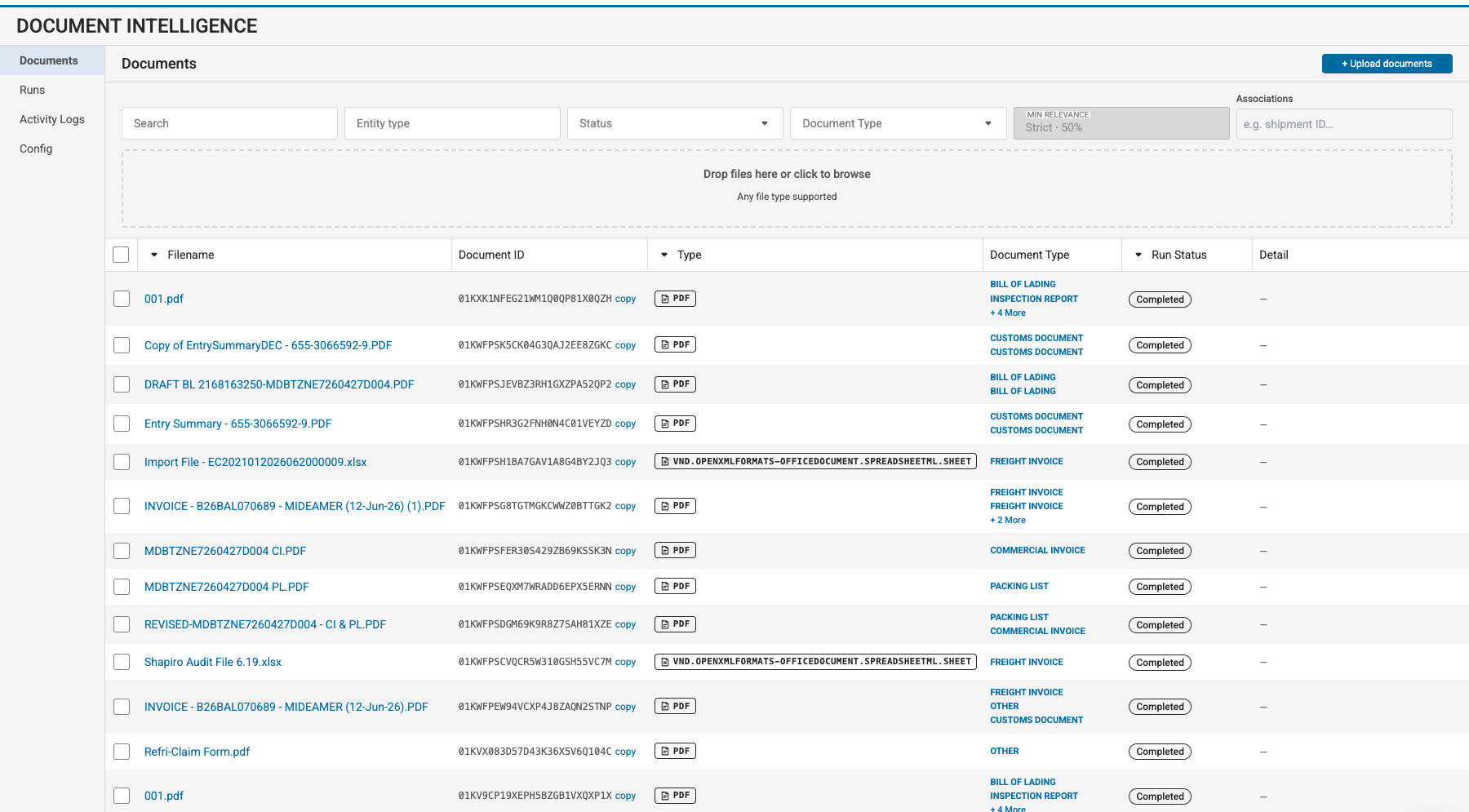Select checkbox for REVISED-MDBTZNE7260427D004 row
1469x812 pixels.
point(122,624)
